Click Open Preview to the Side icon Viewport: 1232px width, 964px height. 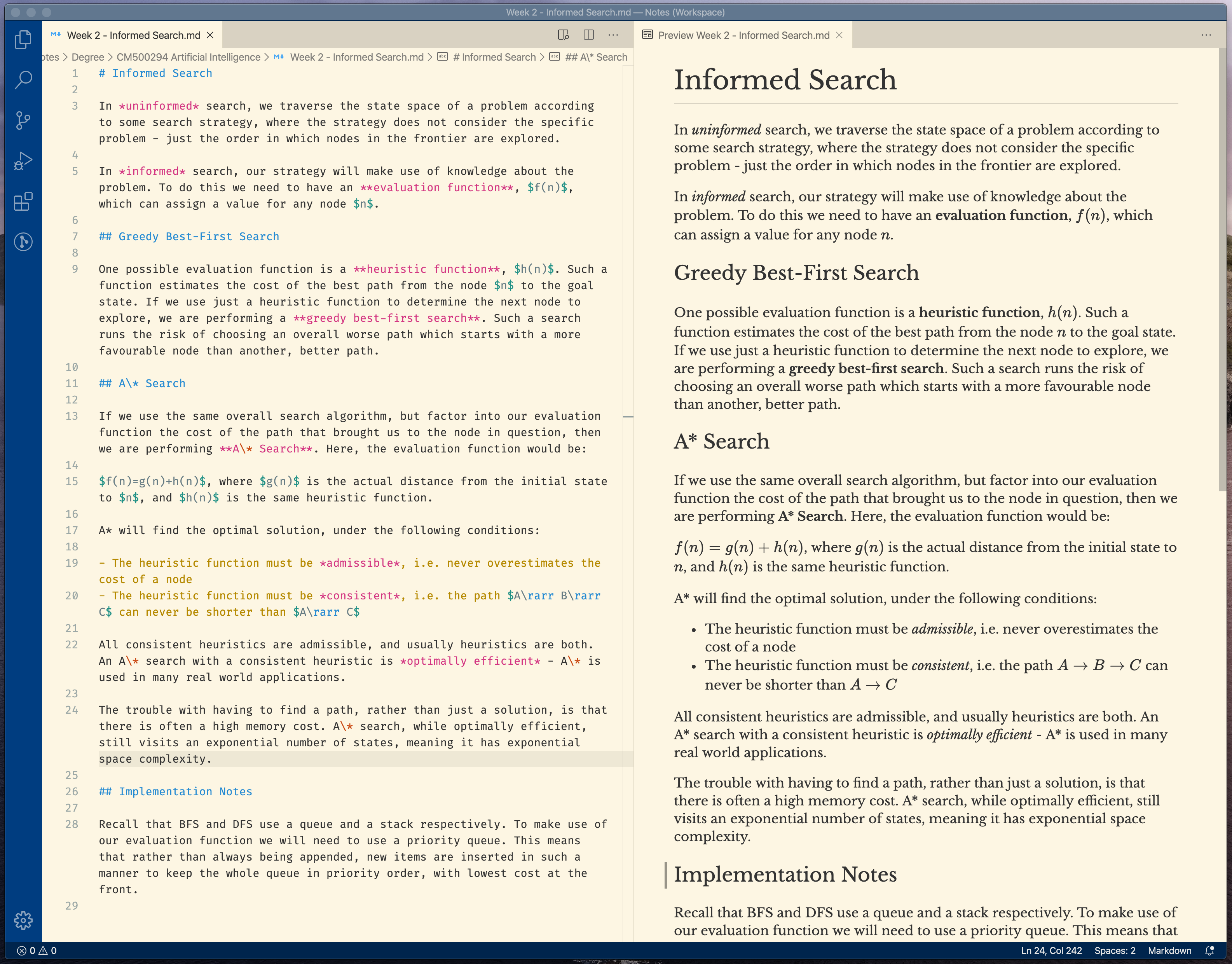pos(563,35)
